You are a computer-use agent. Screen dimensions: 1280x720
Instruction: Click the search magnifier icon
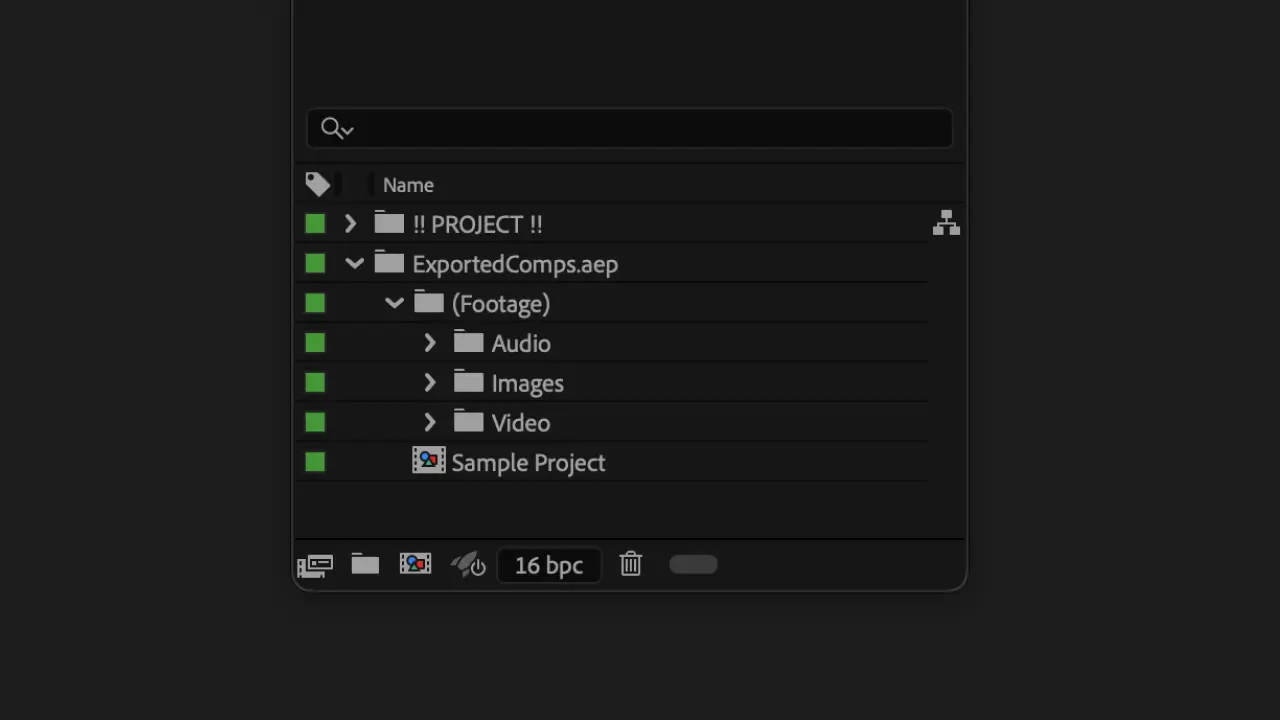[330, 128]
